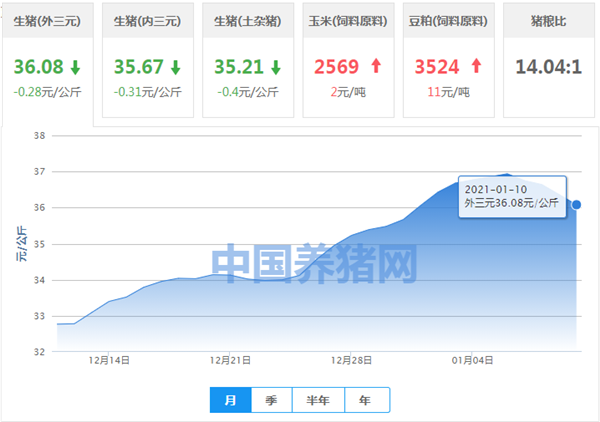Click the green down arrow beside 36.08
Viewport: 600px width, 422px height.
tap(75, 67)
